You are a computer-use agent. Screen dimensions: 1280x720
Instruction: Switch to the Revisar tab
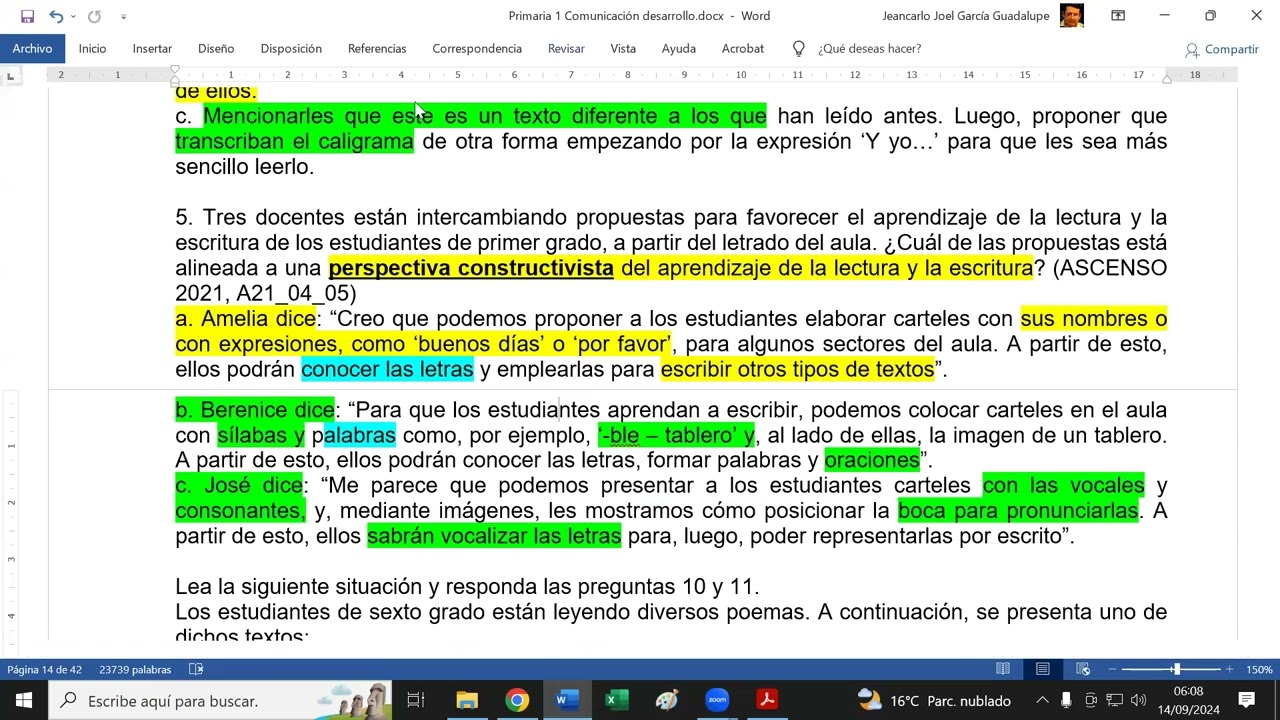(566, 48)
